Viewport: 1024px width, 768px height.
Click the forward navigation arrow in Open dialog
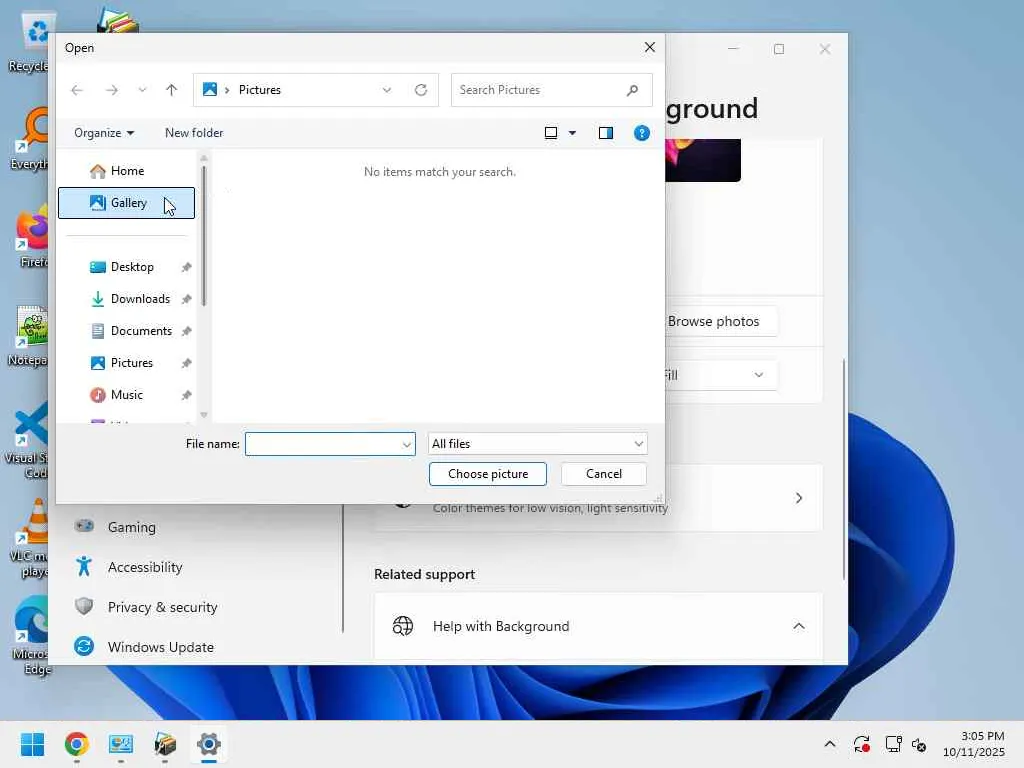(112, 90)
